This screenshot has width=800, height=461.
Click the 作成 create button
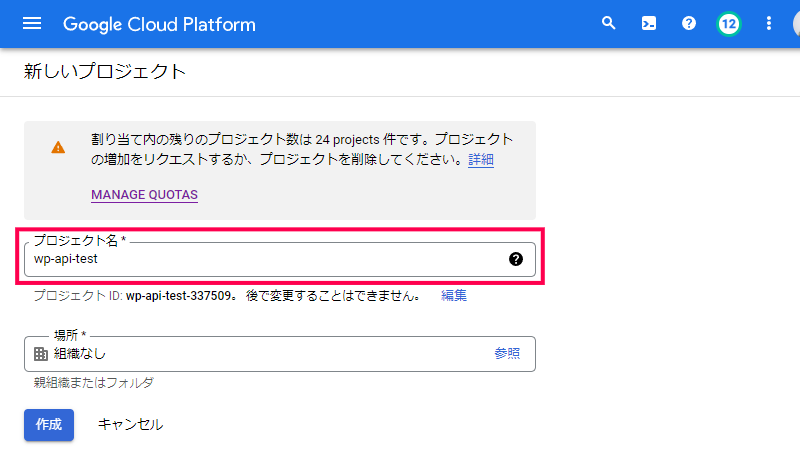point(49,425)
